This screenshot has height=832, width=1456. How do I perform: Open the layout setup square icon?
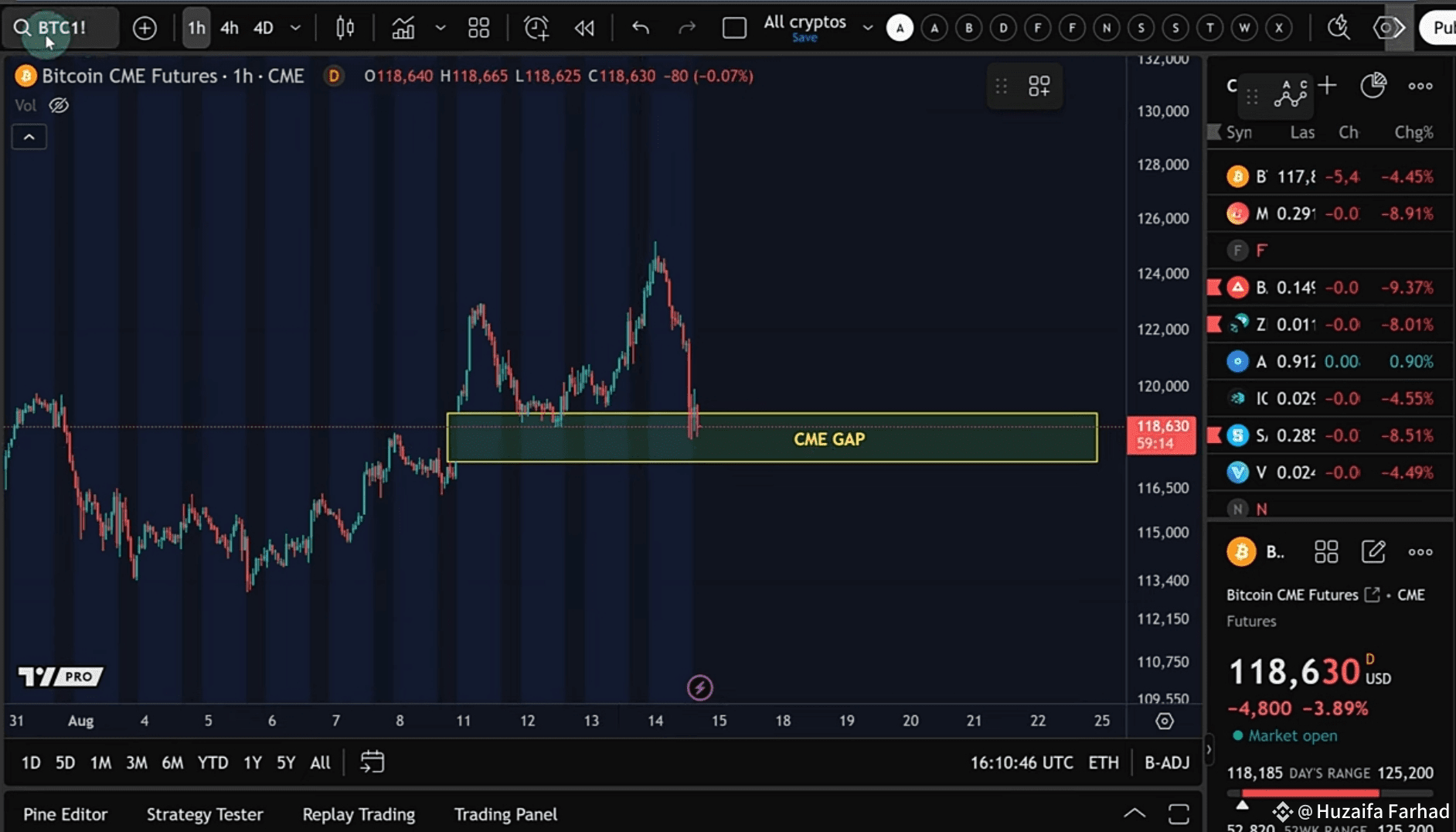[x=734, y=29]
